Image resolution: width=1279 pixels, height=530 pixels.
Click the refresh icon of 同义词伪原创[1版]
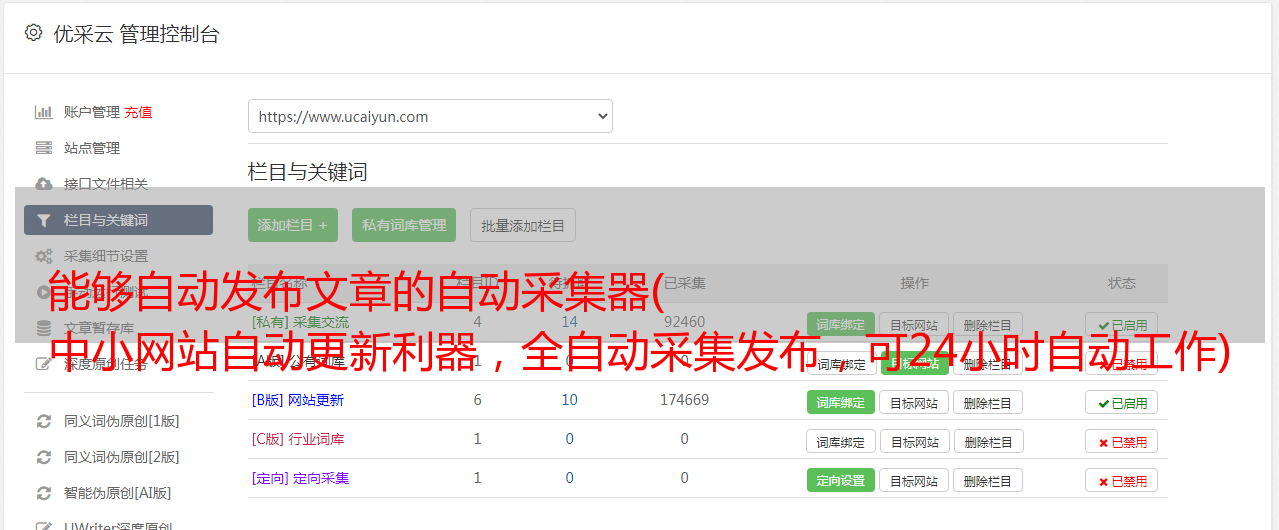click(x=43, y=421)
